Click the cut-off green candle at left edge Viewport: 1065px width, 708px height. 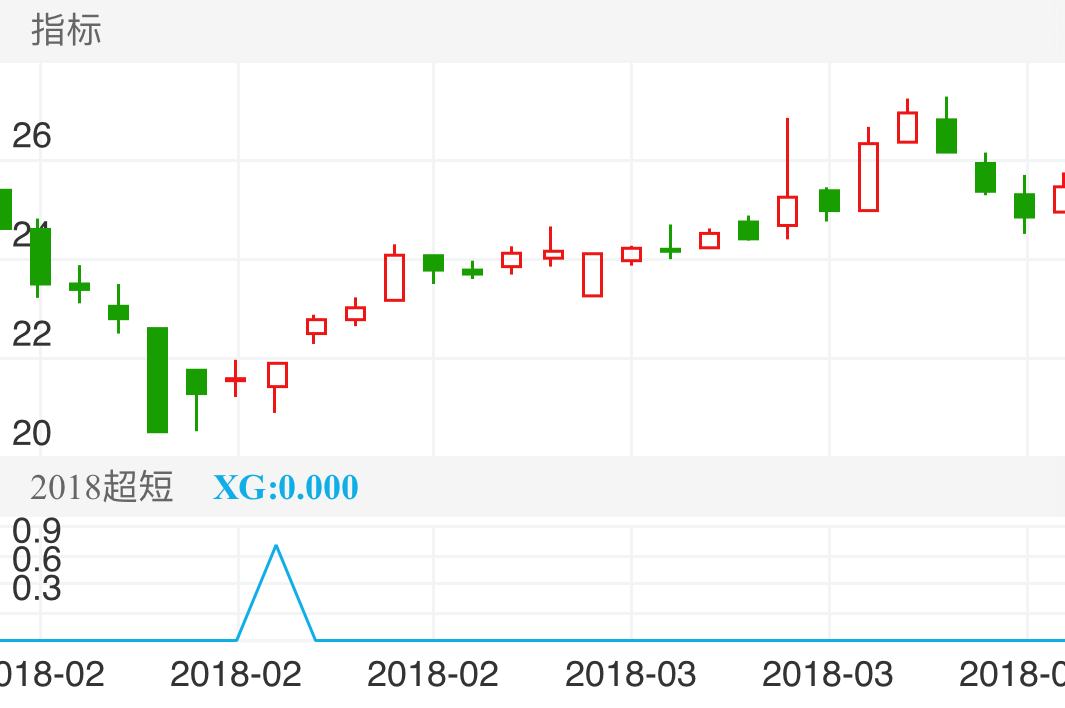5,208
